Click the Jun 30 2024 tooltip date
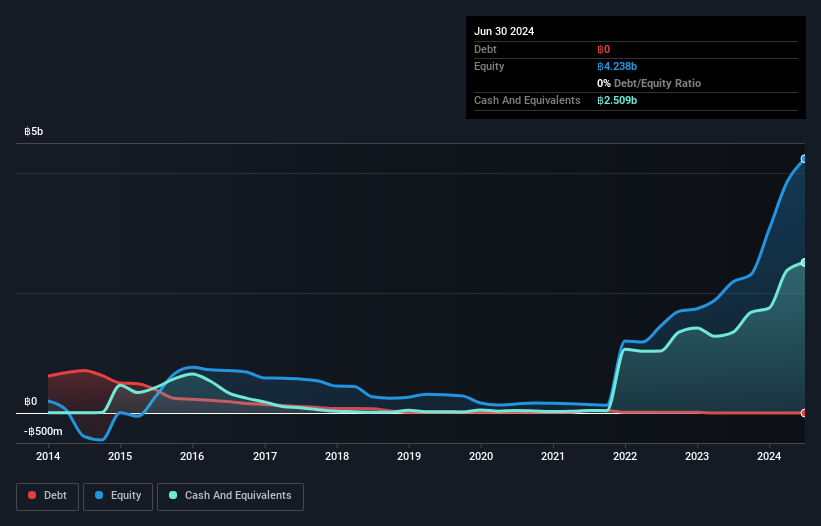 coord(504,31)
